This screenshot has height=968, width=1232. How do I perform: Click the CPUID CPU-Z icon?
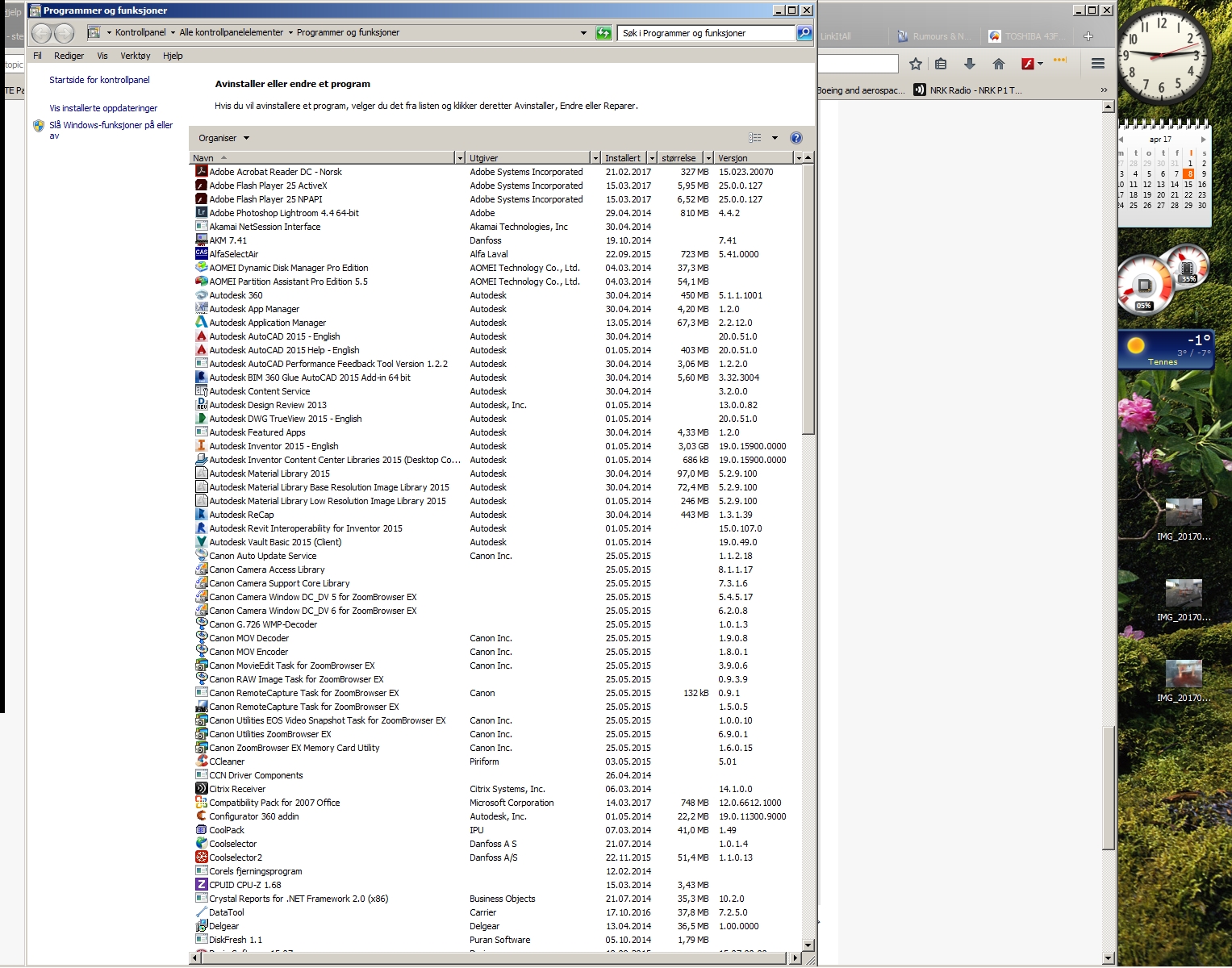[x=202, y=884]
